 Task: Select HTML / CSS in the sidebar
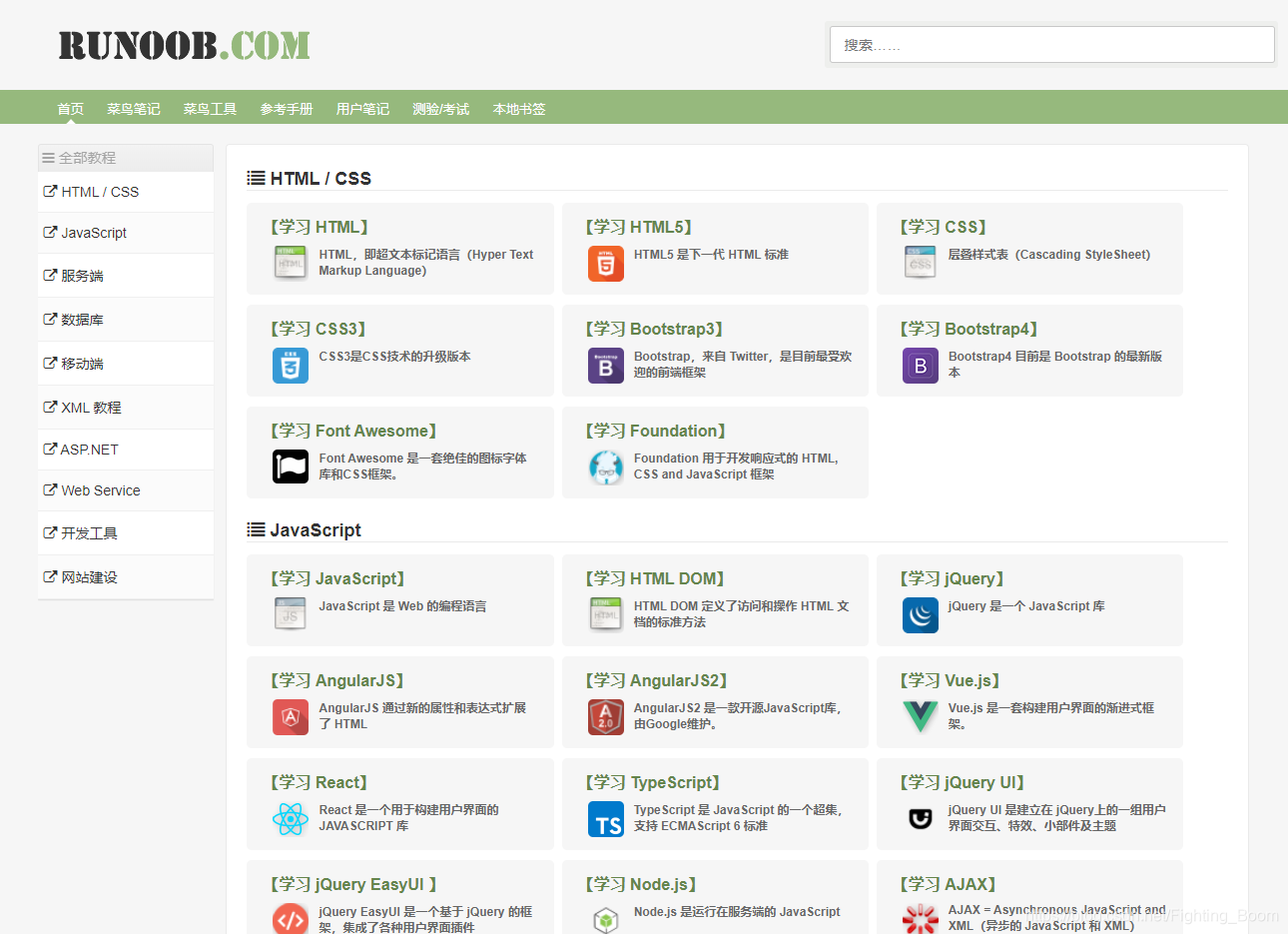click(126, 192)
